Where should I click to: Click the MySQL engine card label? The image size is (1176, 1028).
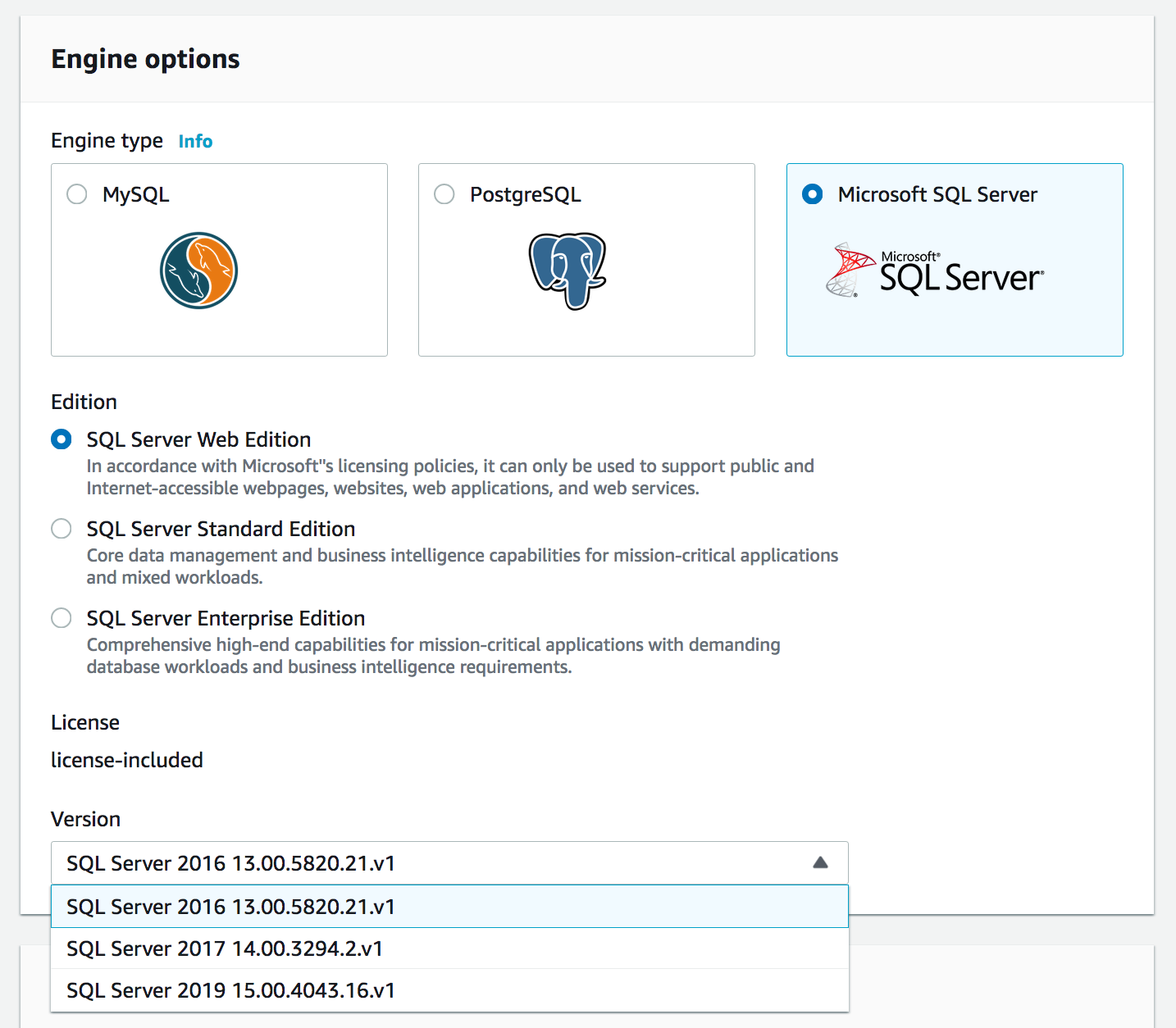[136, 194]
